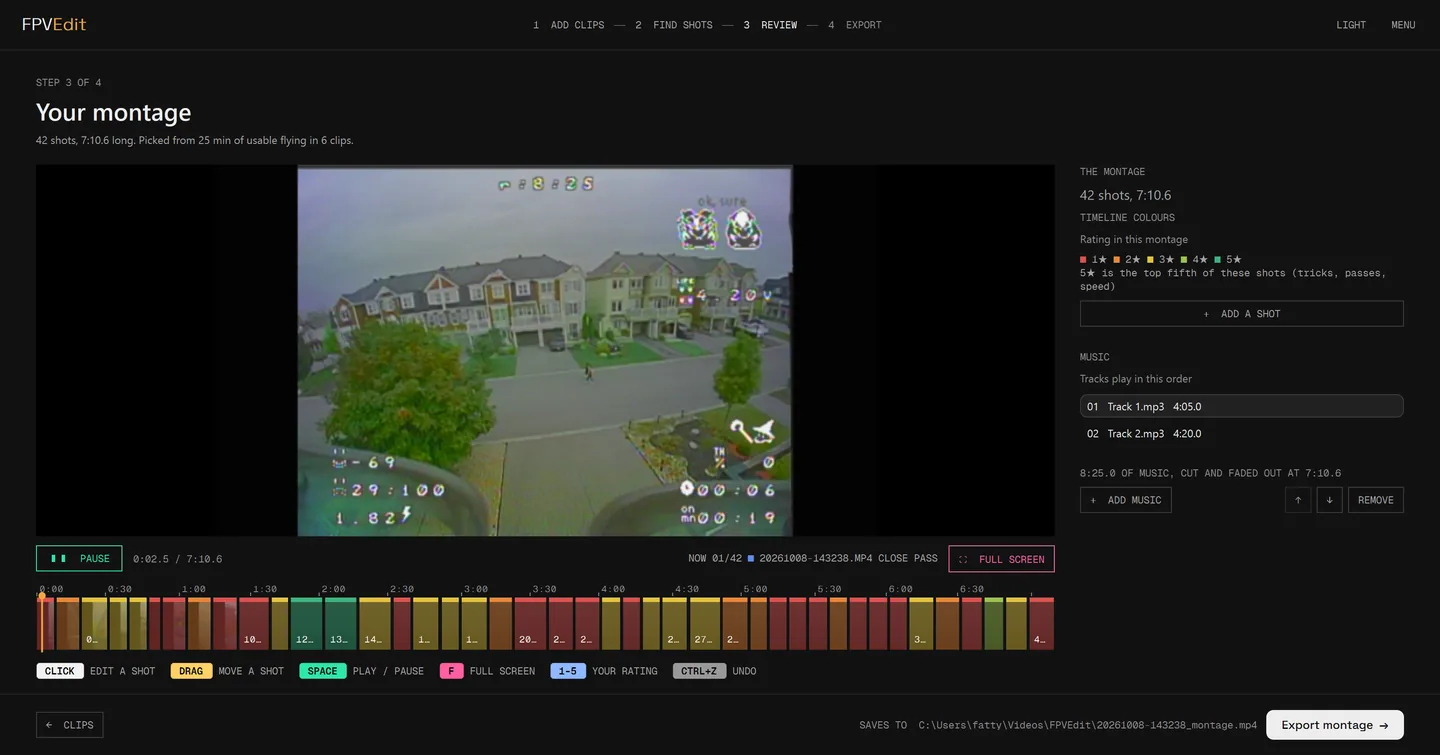Click the 5:00 mark on the timeline ruler
Image resolution: width=1440 pixels, height=755 pixels.
[755, 589]
